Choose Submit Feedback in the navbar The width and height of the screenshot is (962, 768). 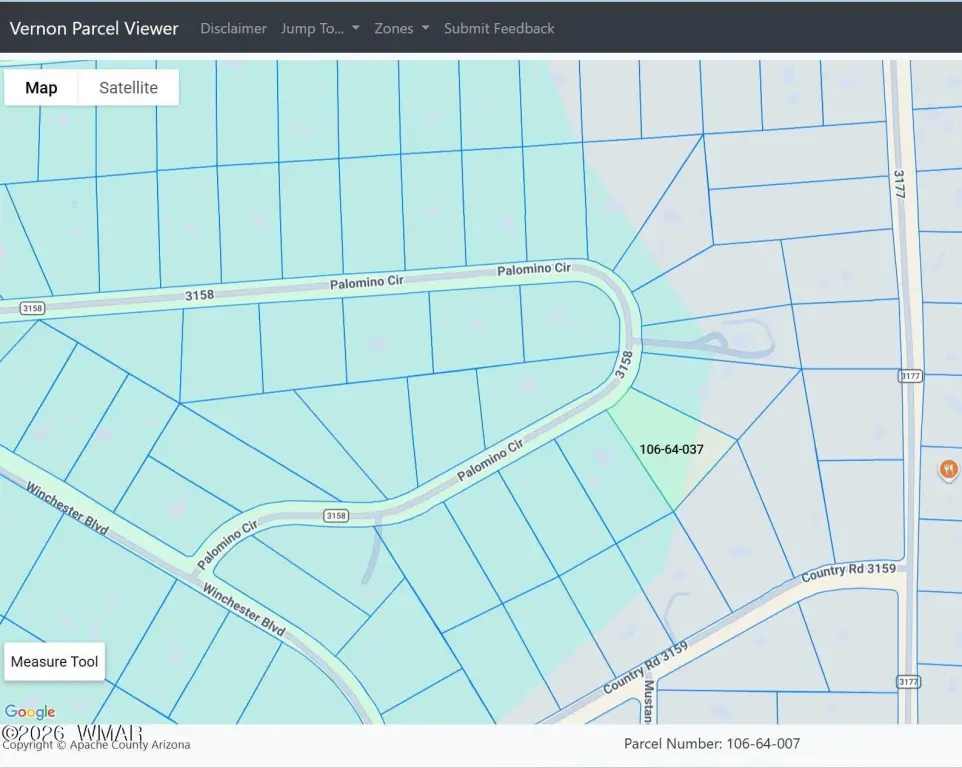(499, 28)
